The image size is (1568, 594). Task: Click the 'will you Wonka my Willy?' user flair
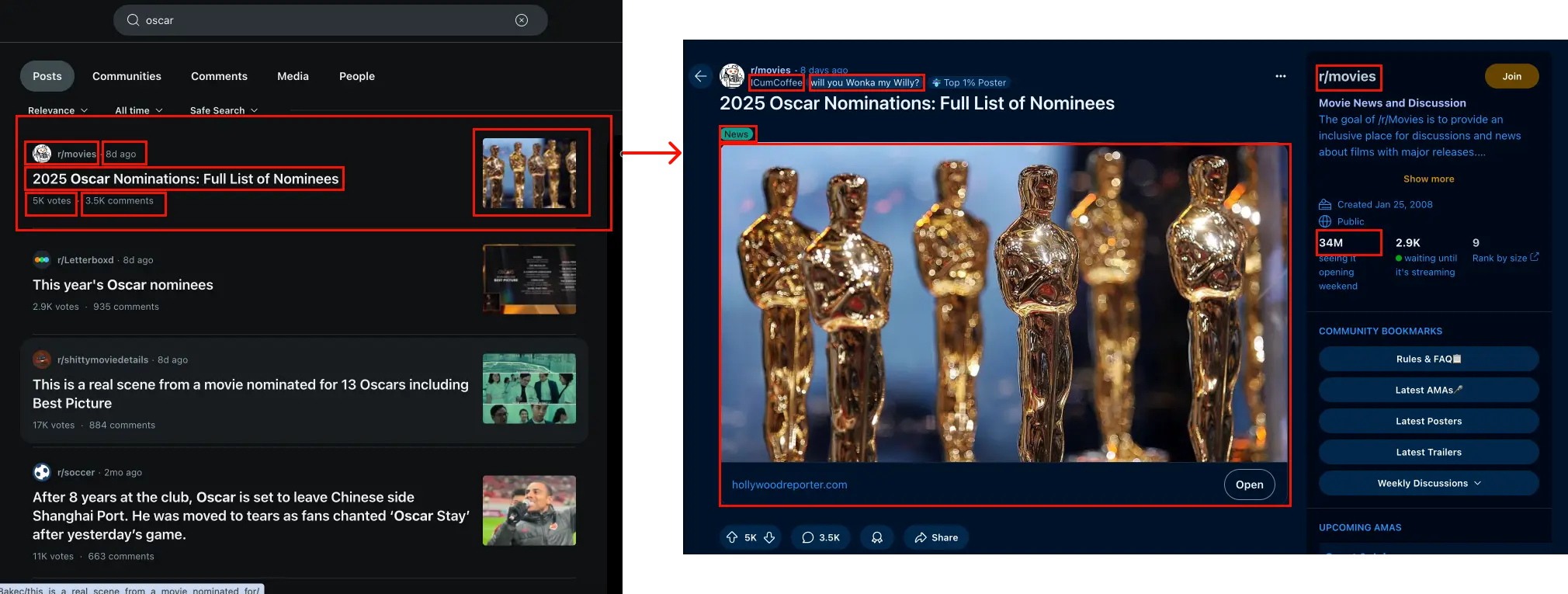(865, 82)
